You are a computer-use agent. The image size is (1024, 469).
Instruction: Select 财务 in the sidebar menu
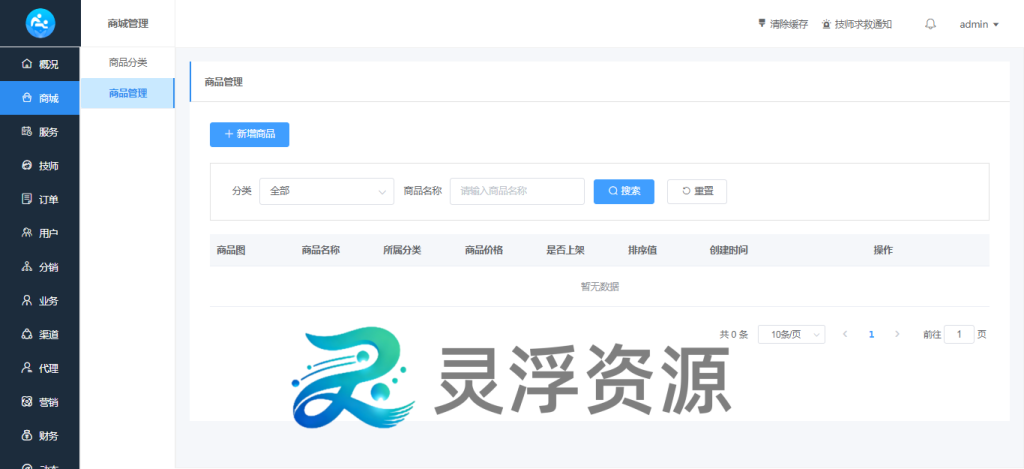pyautogui.click(x=40, y=436)
